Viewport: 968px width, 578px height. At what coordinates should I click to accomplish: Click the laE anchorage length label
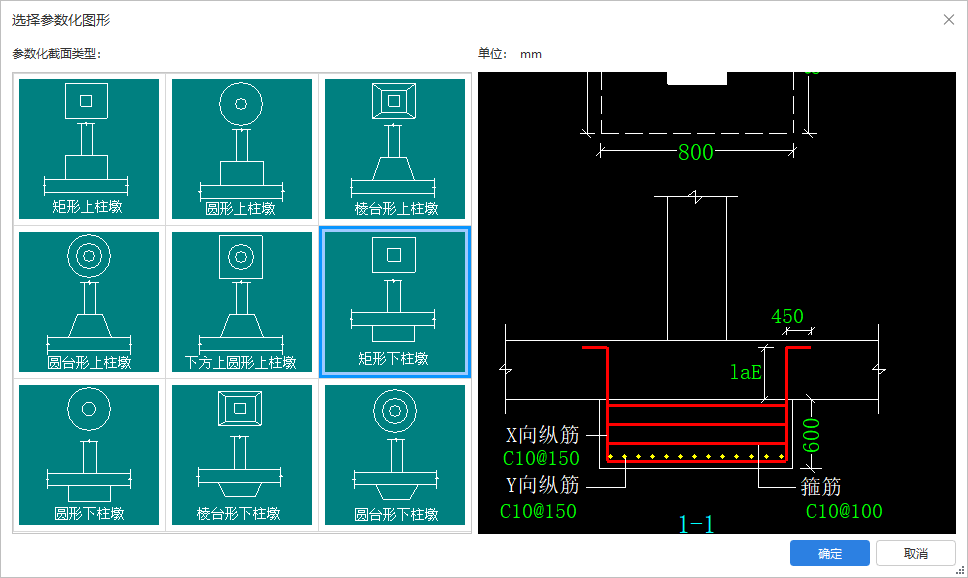click(x=746, y=372)
